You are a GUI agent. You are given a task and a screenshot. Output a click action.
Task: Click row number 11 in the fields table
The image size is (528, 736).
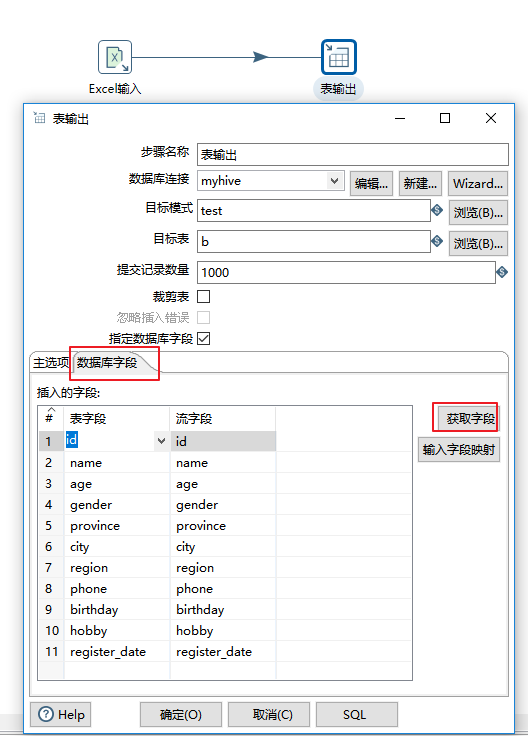click(x=52, y=652)
